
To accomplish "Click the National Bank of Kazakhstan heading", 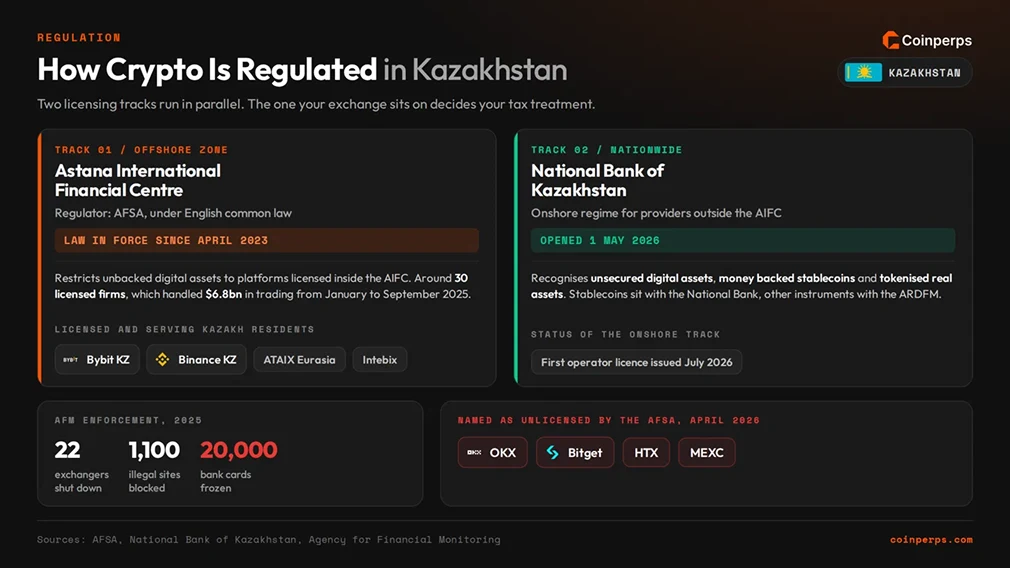I will 597,180.
